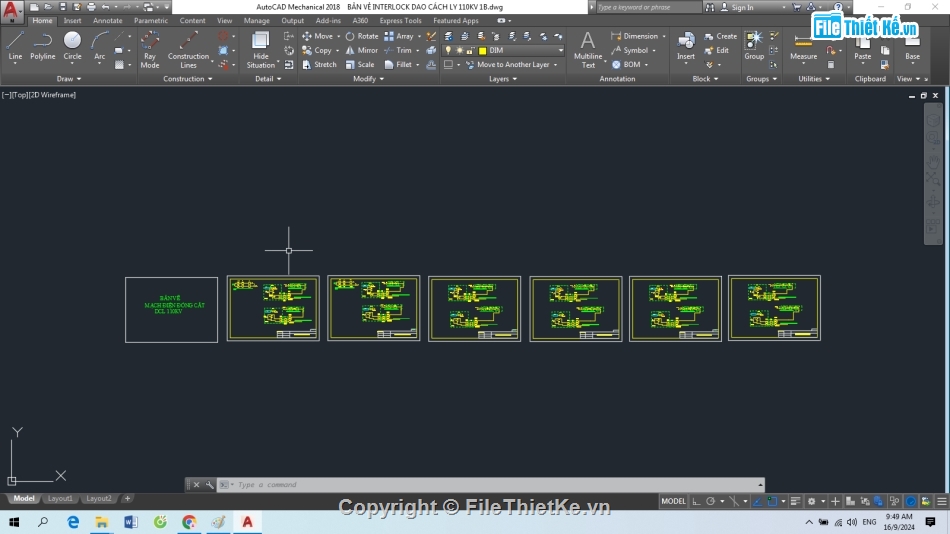Toggle DIM layer bulb on/off icon
Screen dimensions: 950x534
tap(448, 50)
